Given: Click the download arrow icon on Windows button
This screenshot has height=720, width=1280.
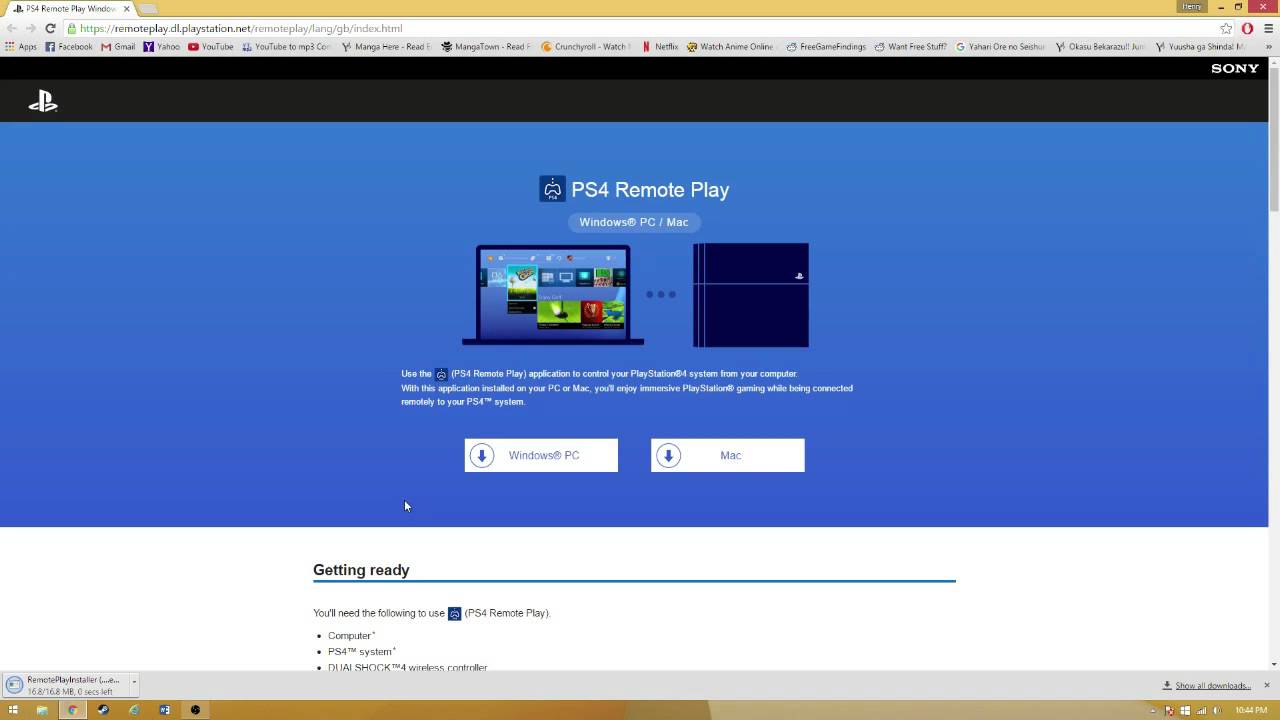Looking at the screenshot, I should (482, 455).
